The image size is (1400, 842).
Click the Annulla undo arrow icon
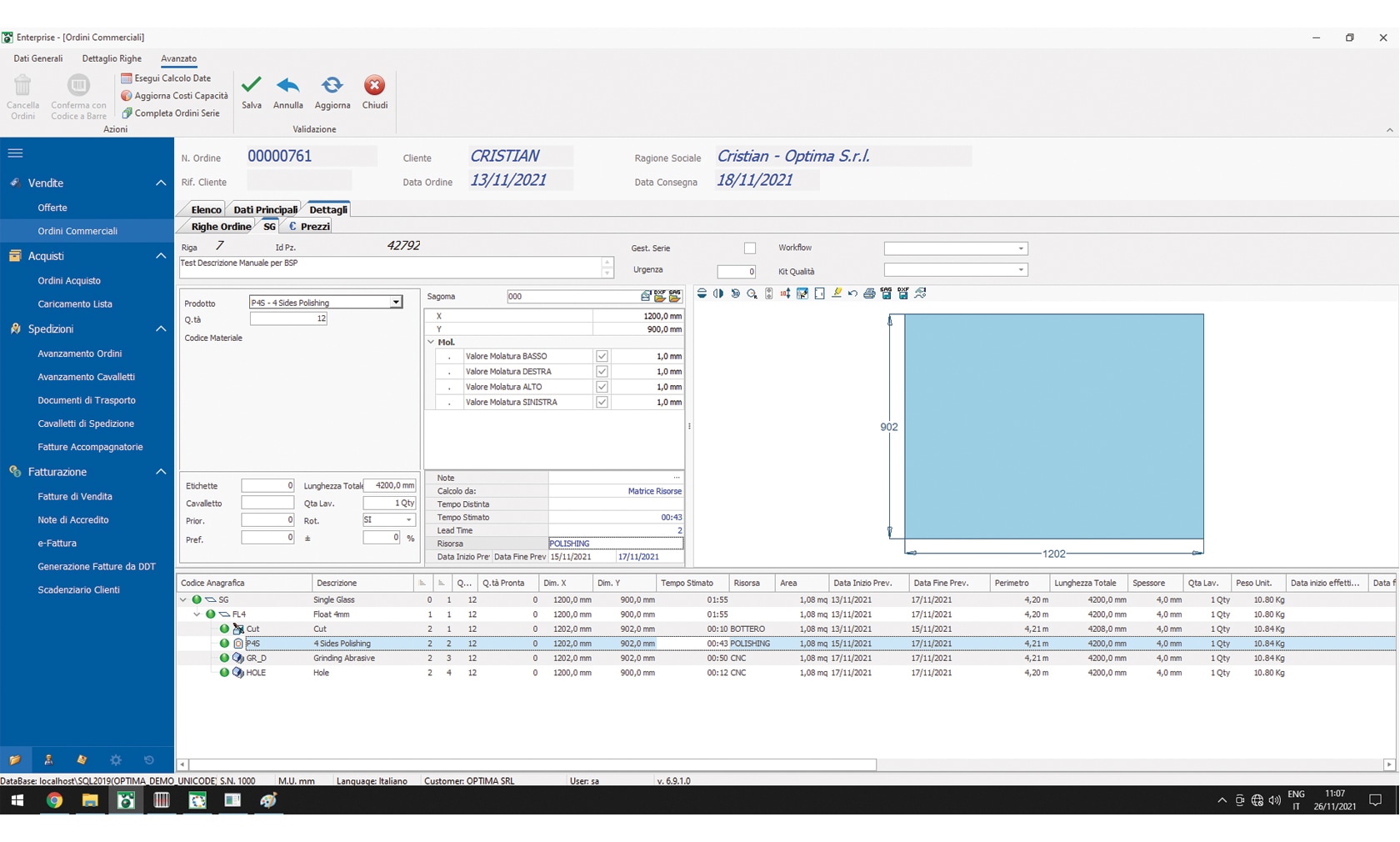point(288,85)
